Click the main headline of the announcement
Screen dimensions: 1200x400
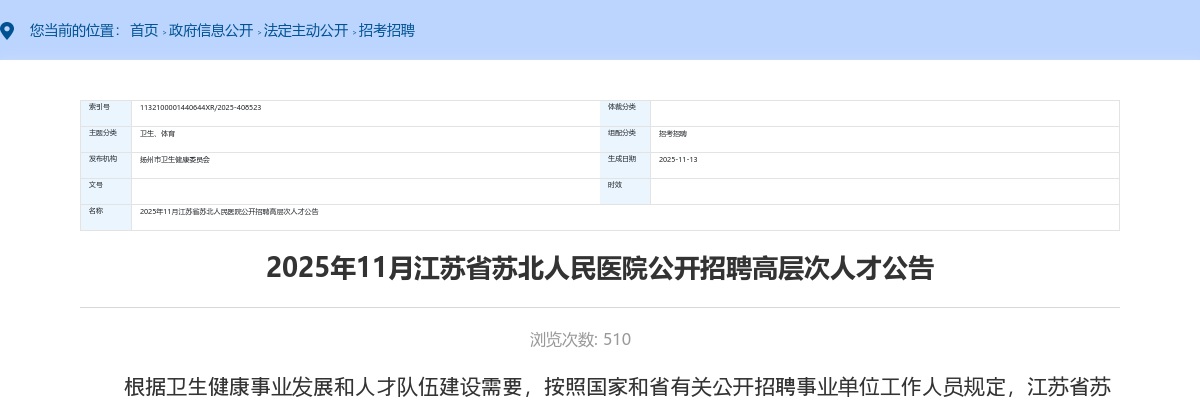click(x=599, y=268)
